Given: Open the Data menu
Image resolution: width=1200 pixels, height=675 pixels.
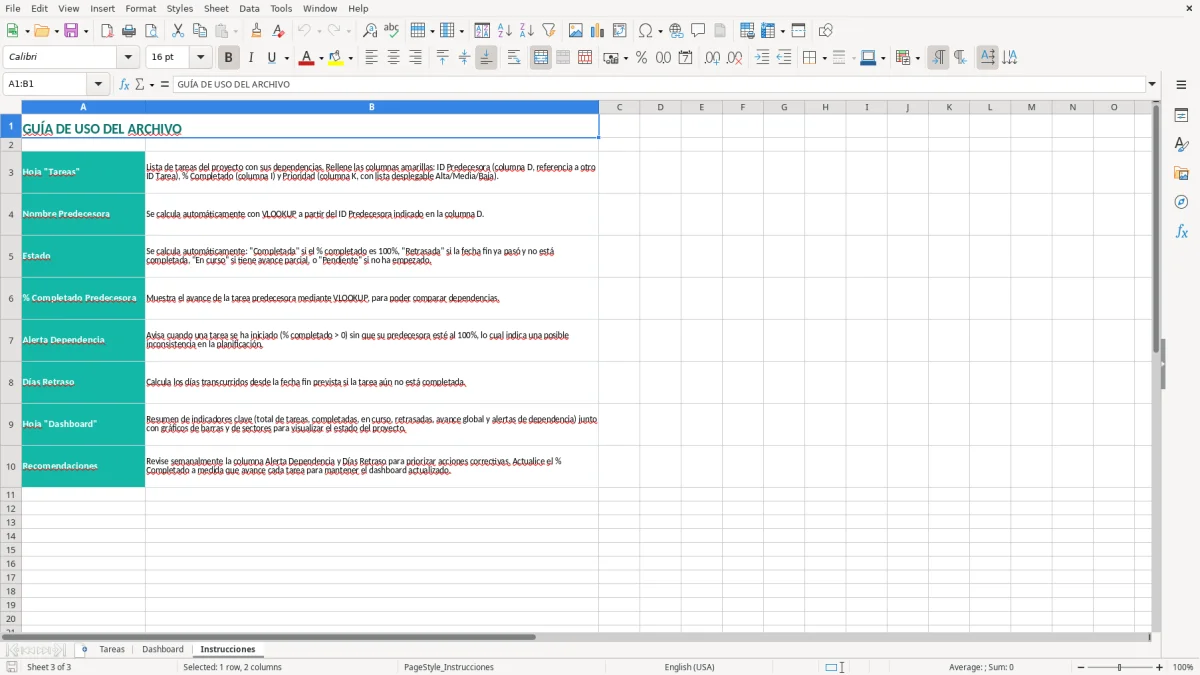Looking at the screenshot, I should pyautogui.click(x=249, y=8).
